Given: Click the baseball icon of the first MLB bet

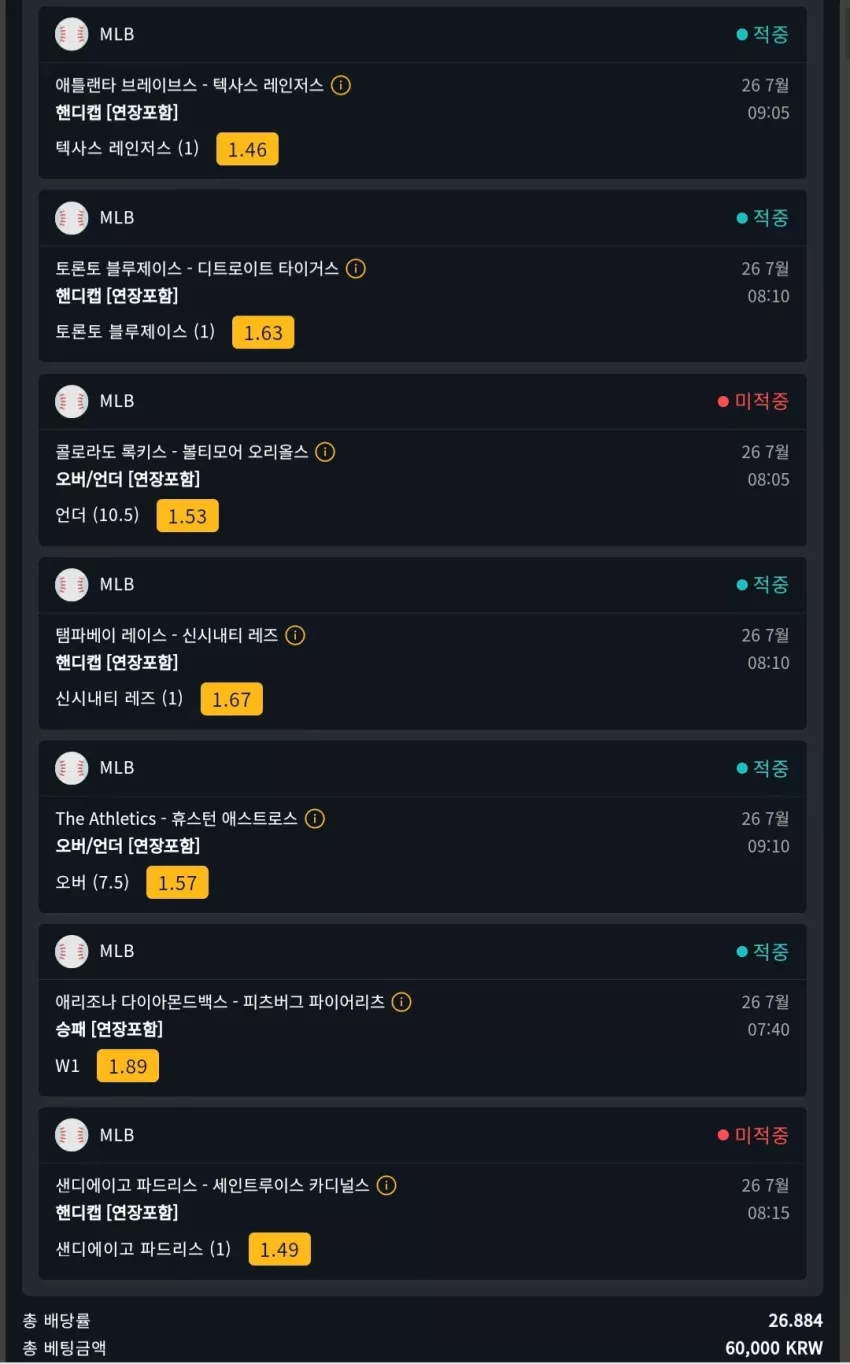Looking at the screenshot, I should coord(72,34).
